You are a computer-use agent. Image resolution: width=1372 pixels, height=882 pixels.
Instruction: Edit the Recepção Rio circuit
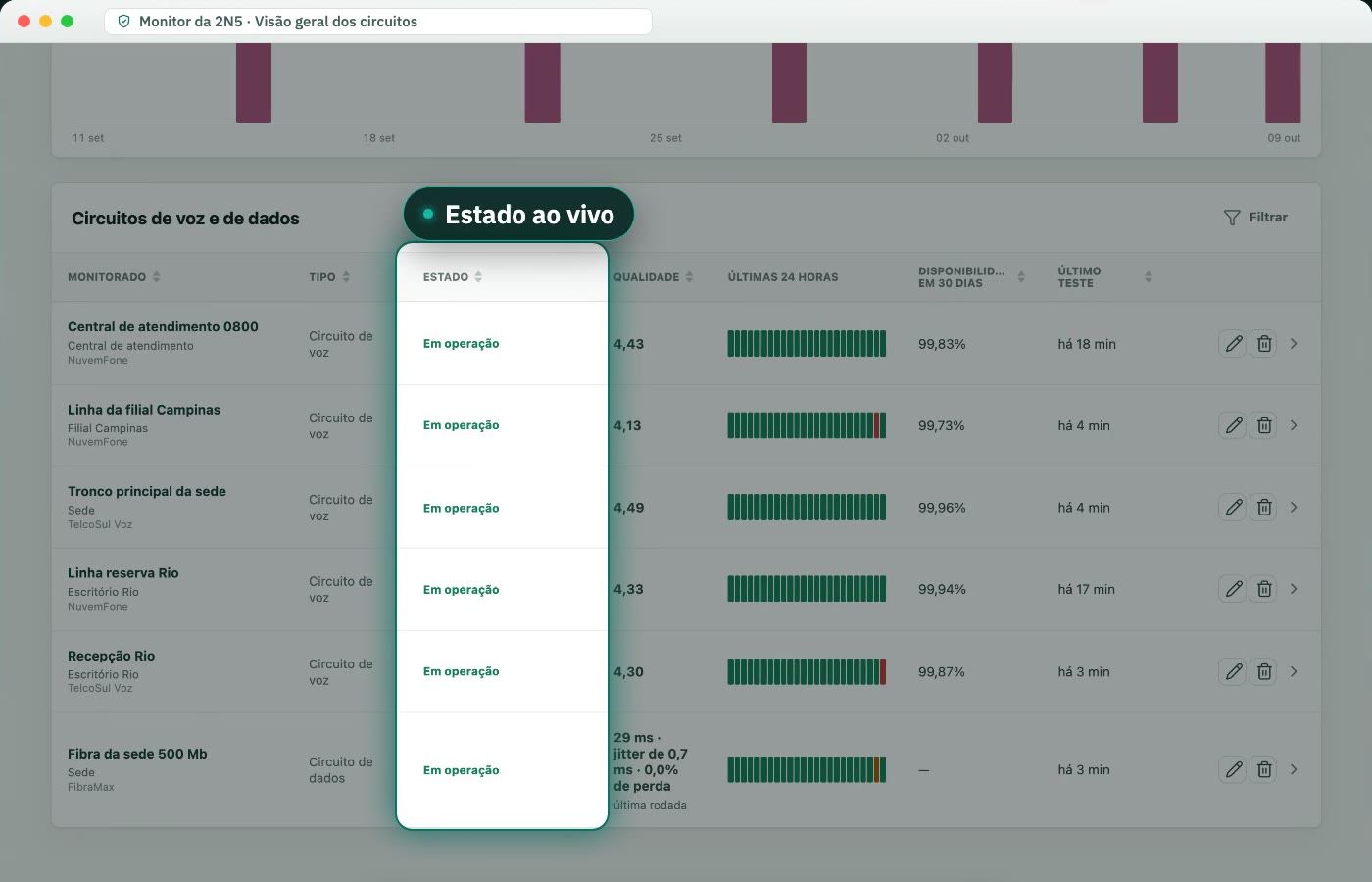pos(1233,671)
